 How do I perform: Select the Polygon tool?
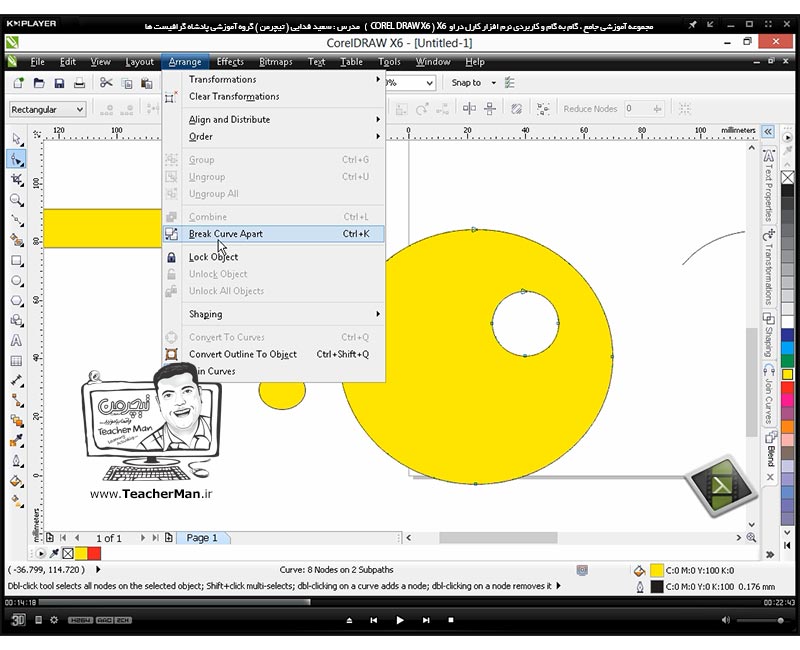point(16,301)
